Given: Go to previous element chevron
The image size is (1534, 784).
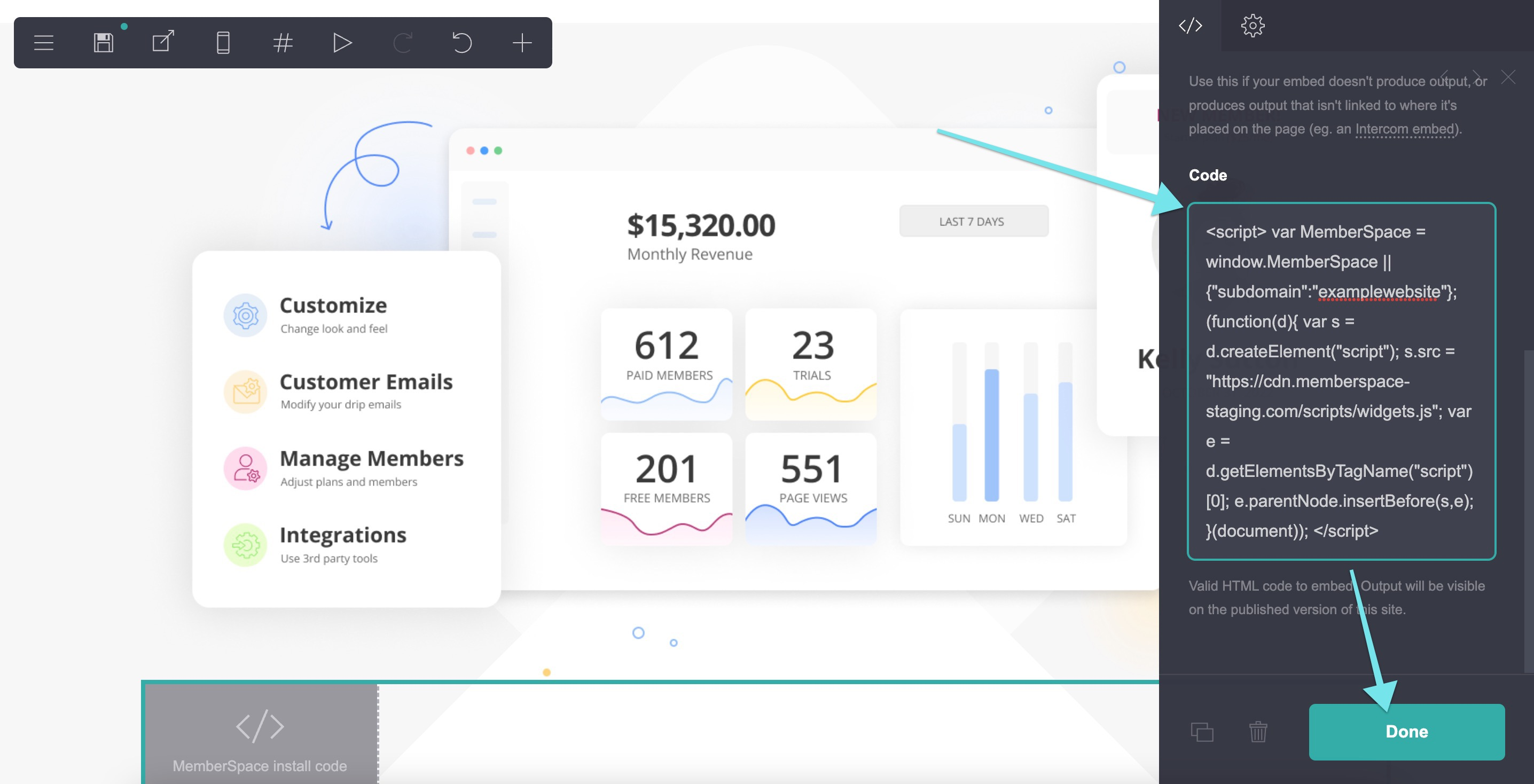Looking at the screenshot, I should click(x=1445, y=77).
